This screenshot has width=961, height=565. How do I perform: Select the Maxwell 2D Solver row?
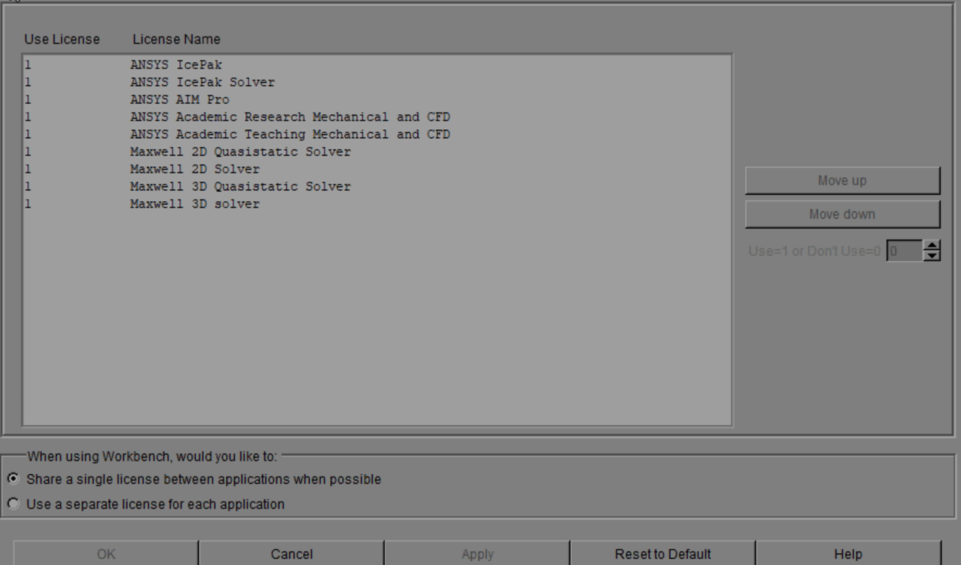pyautogui.click(x=377, y=169)
